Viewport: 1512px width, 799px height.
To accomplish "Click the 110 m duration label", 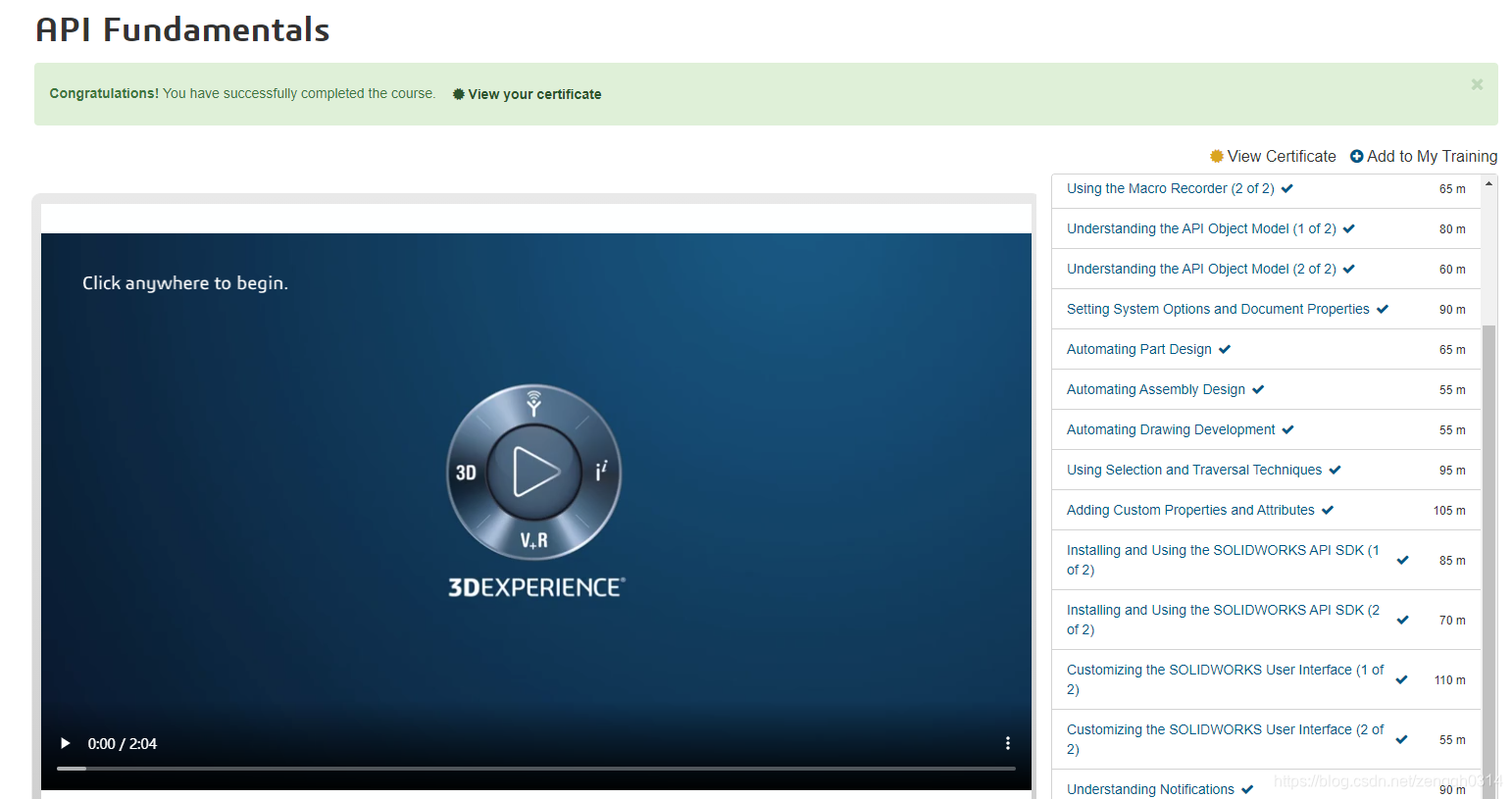I will click(x=1450, y=680).
